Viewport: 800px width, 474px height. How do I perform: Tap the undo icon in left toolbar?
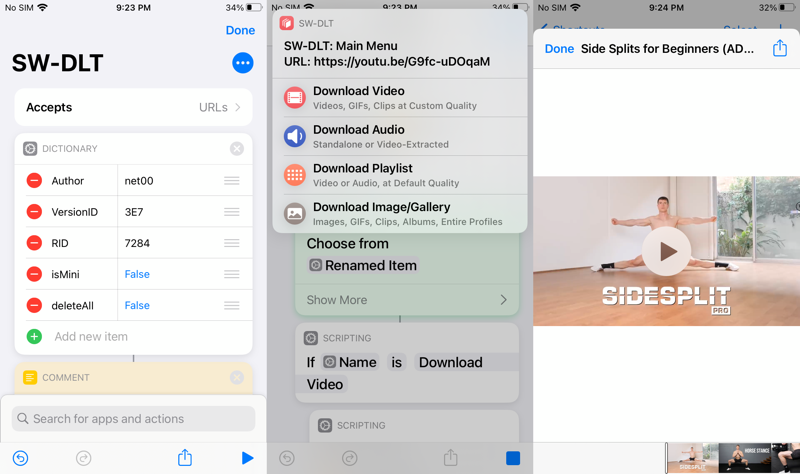(x=20, y=458)
